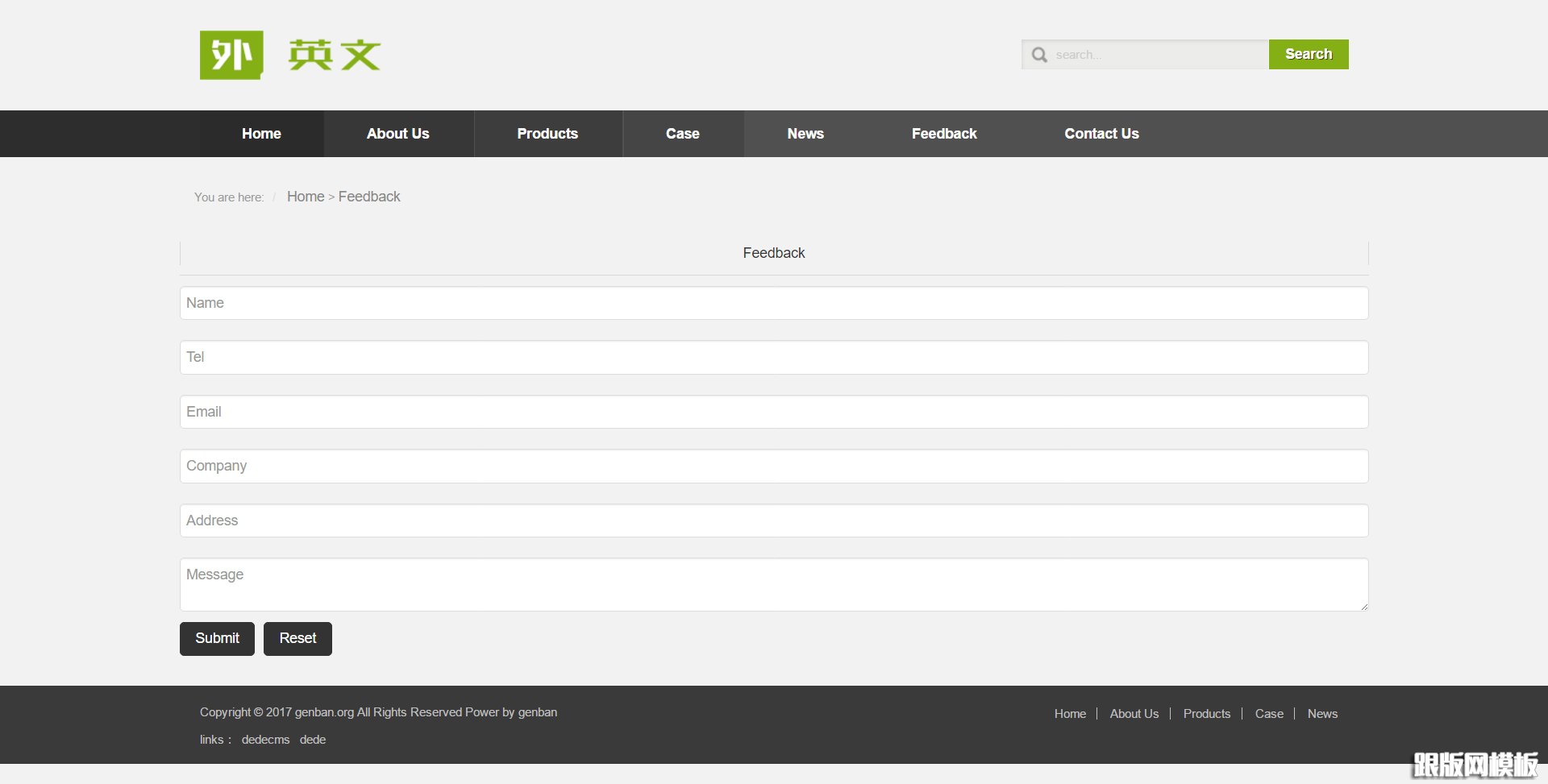This screenshot has height=784, width=1548.
Task: Focus the Tel input field
Action: (x=773, y=357)
